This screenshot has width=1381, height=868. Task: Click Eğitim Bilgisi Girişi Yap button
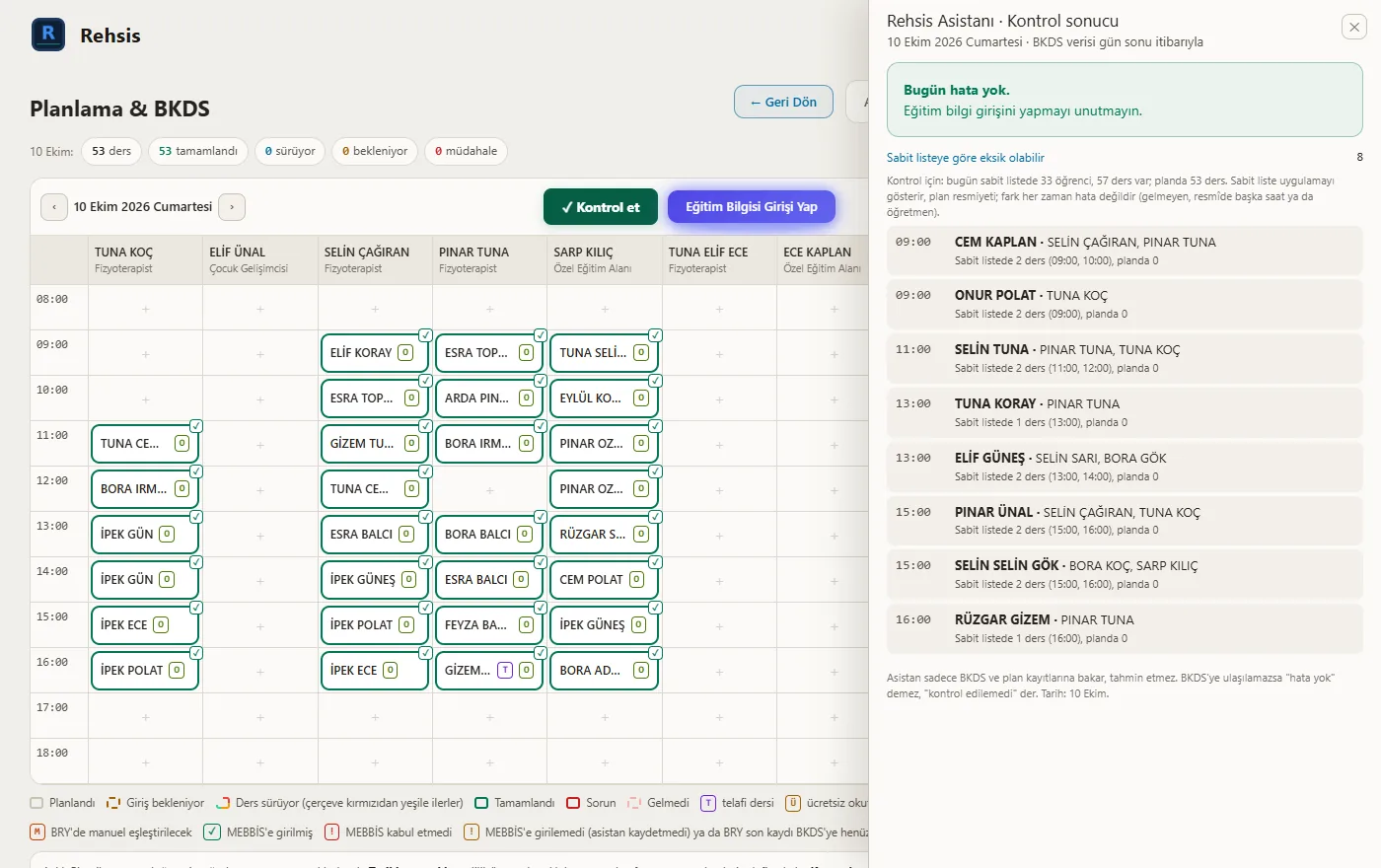click(x=752, y=207)
